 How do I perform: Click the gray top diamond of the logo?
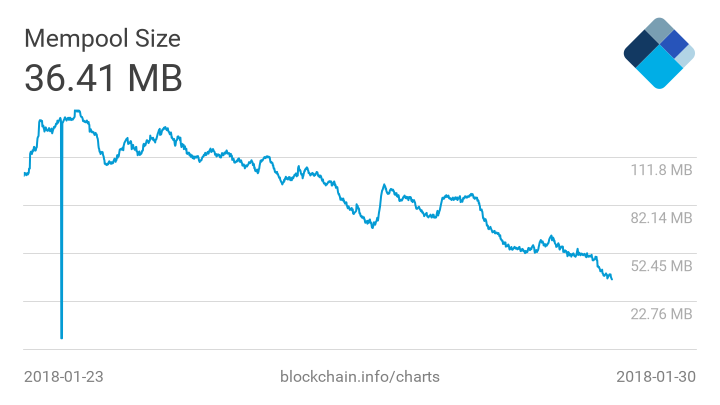[659, 30]
